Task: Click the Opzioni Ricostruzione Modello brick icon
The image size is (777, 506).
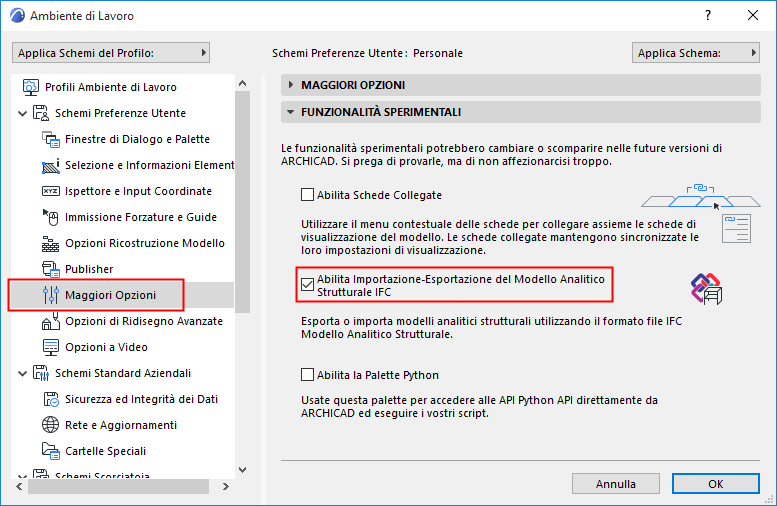Action: point(51,243)
